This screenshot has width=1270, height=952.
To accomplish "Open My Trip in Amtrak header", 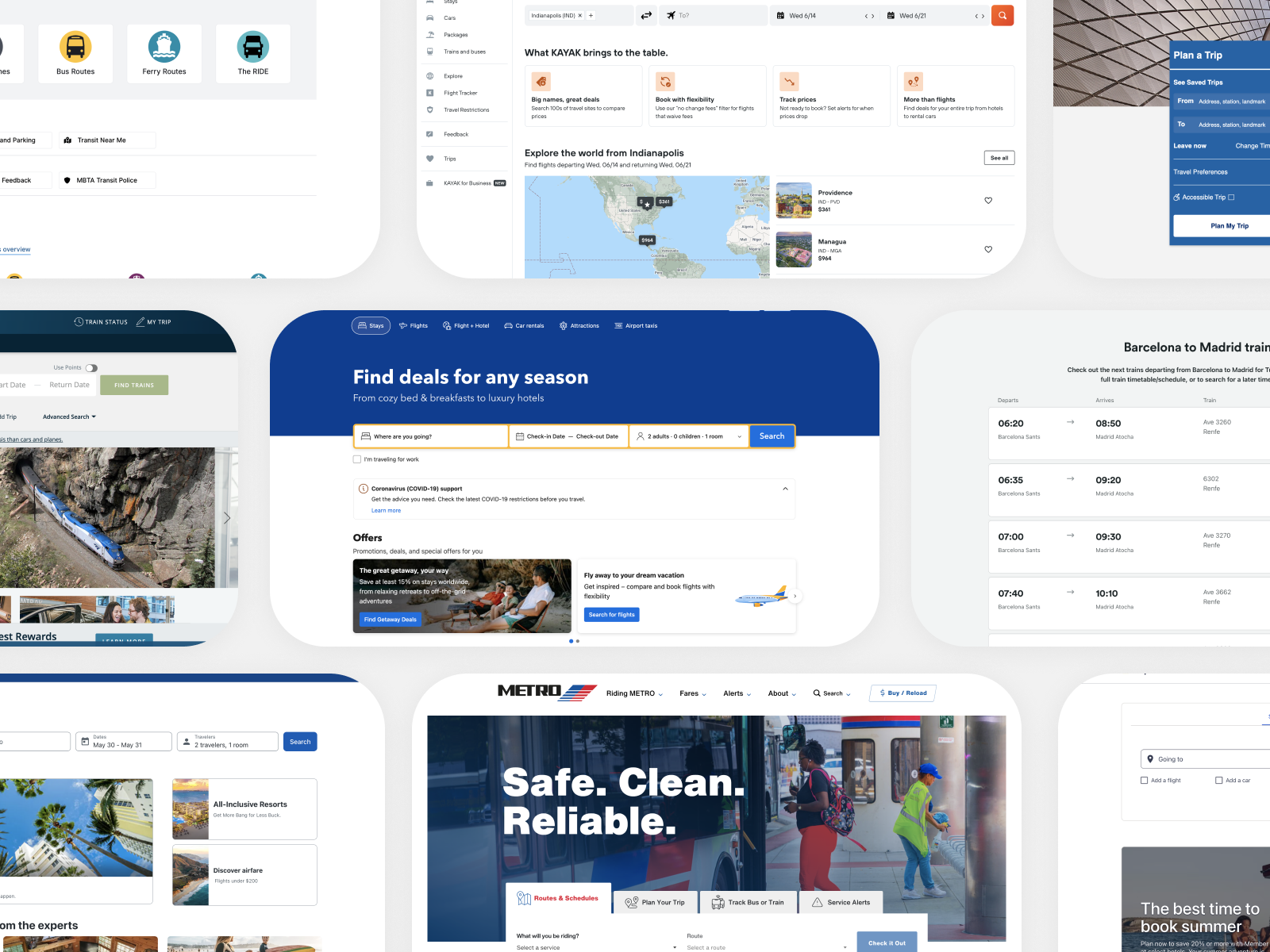I will point(154,322).
